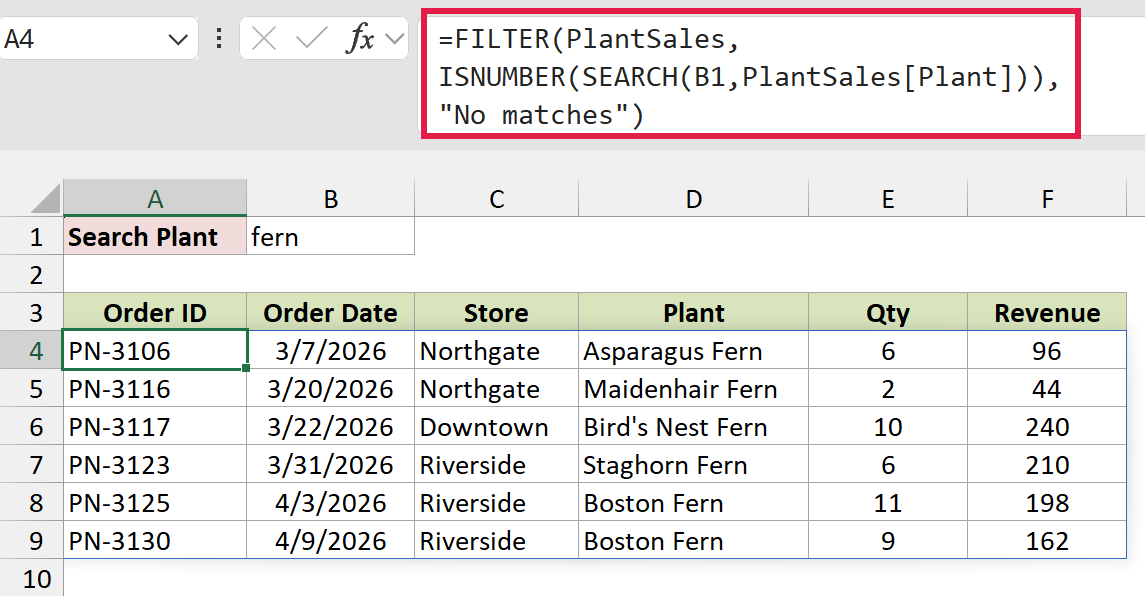Click date cell 3/7/2026
Image resolution: width=1145 pixels, height=596 pixels.
coord(331,351)
